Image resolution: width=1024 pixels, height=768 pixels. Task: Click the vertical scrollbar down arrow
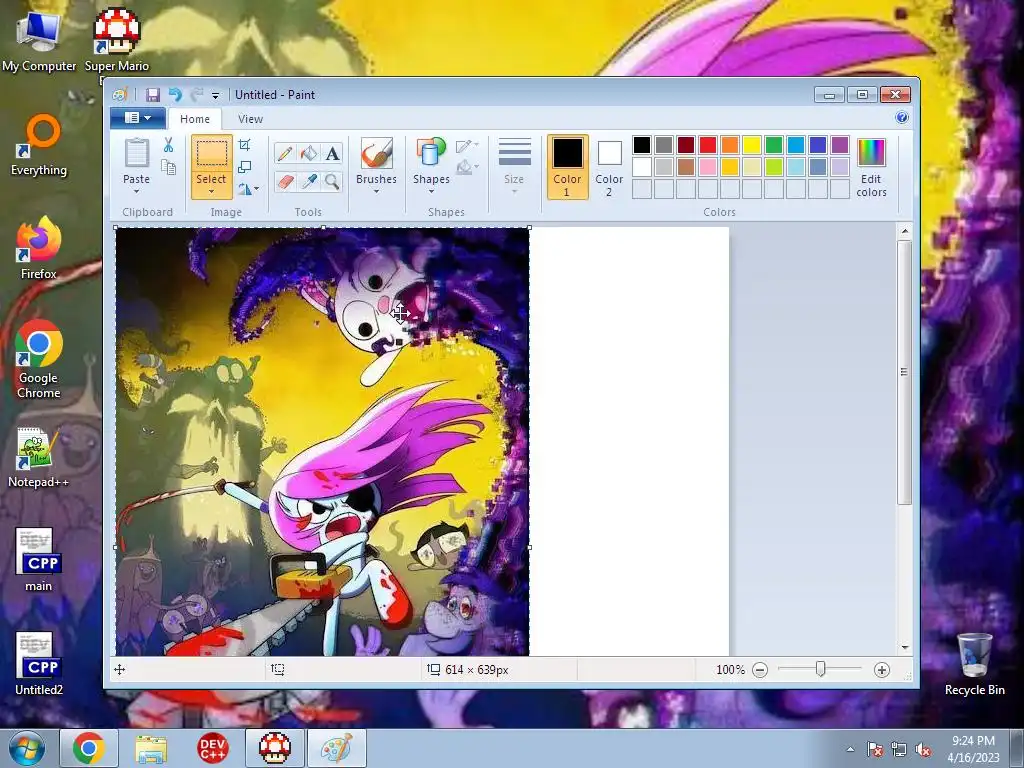[x=904, y=648]
